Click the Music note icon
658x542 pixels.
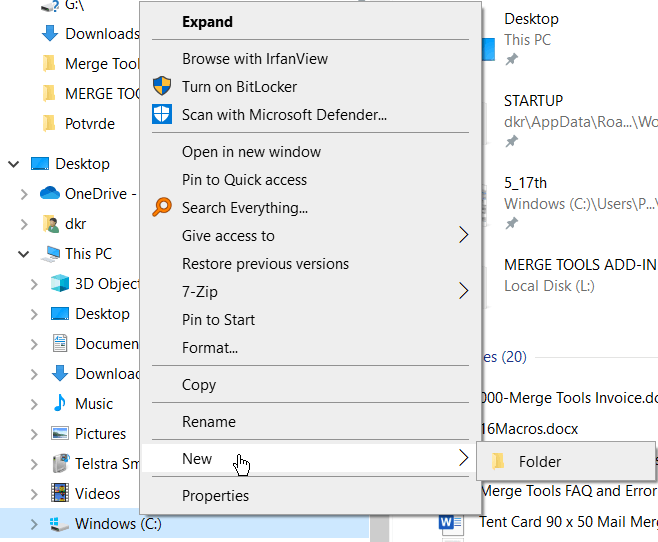(x=60, y=403)
